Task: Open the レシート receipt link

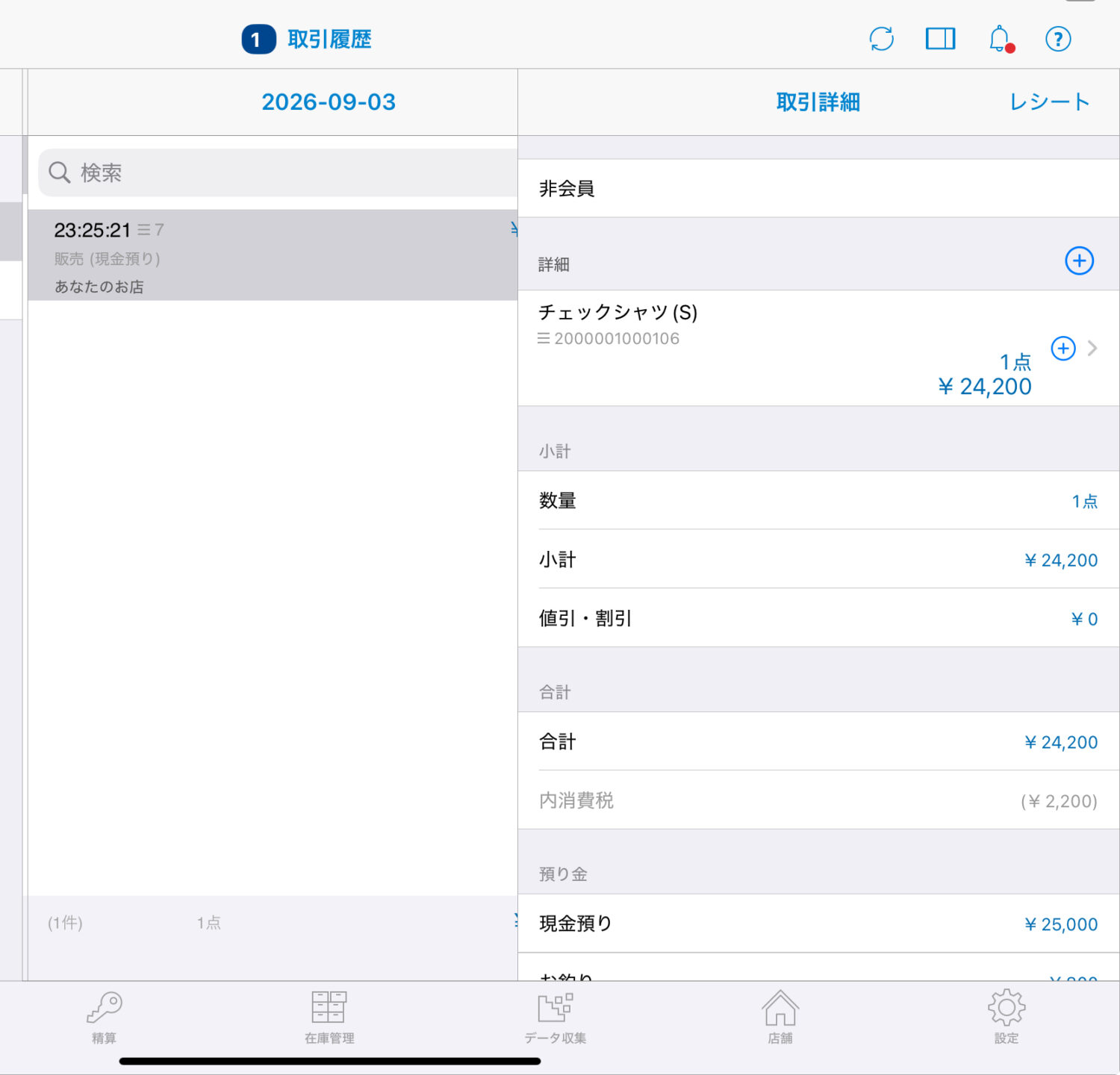Action: 1050,102
